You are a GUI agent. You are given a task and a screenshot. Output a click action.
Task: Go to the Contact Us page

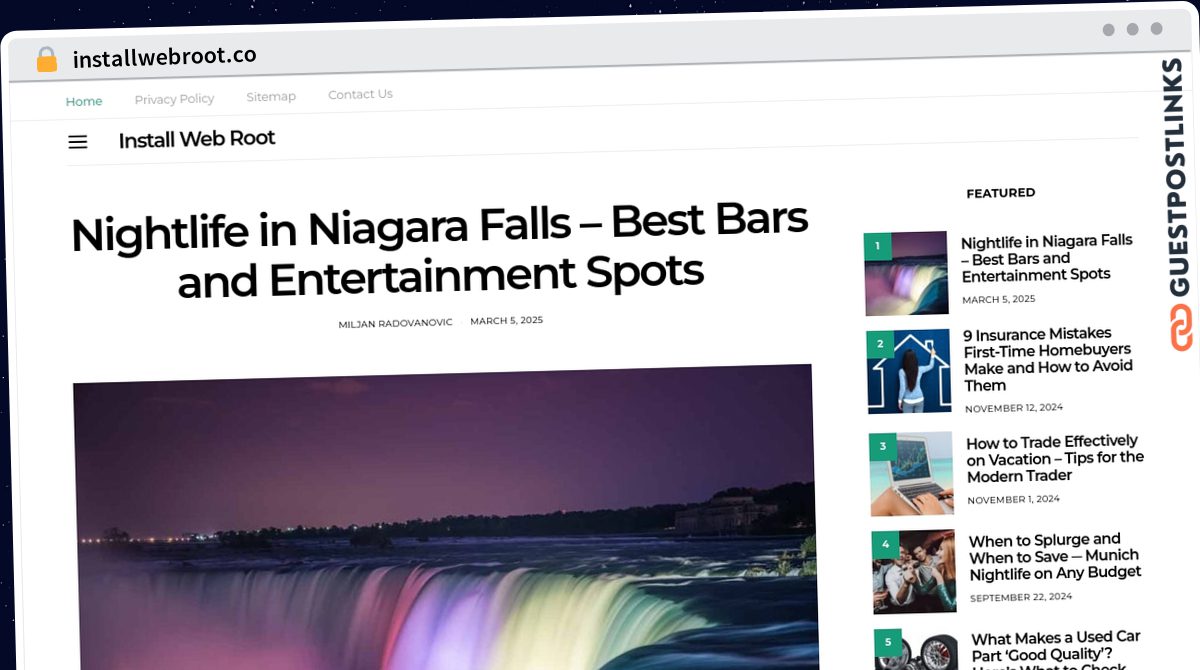(360, 94)
